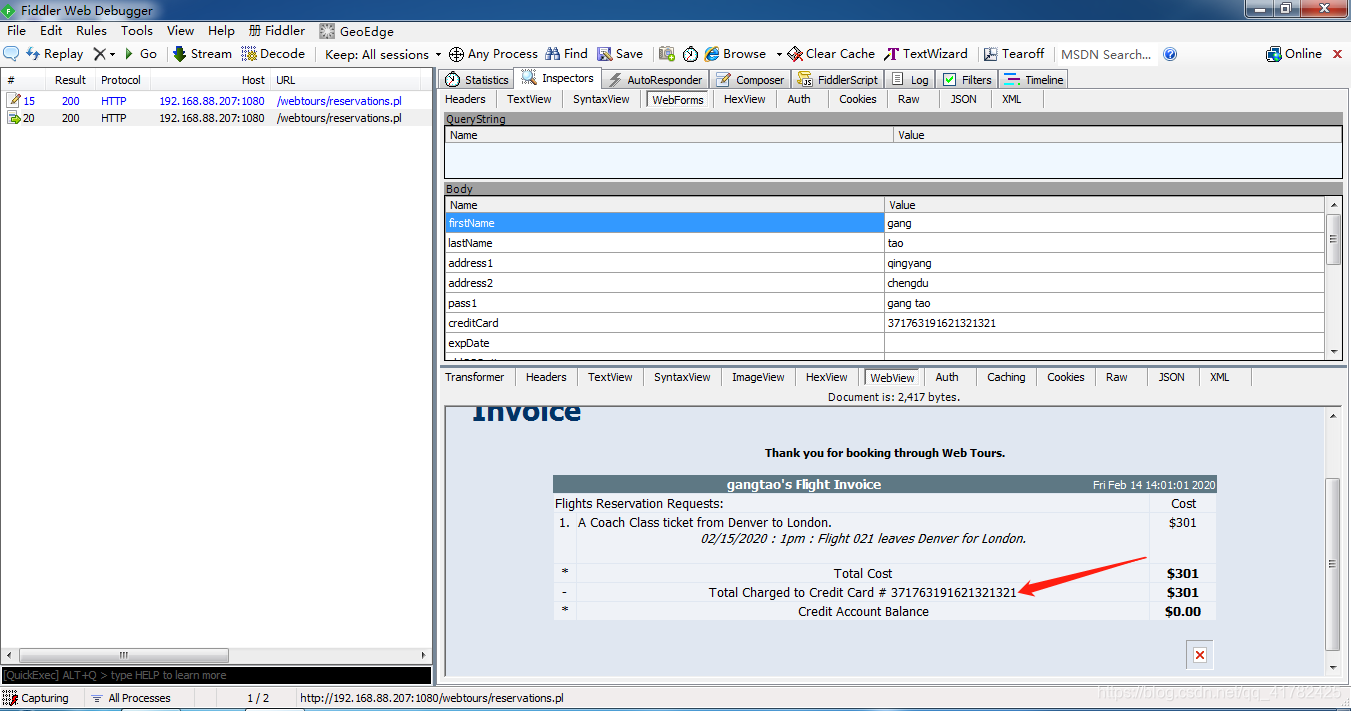Open the Find sessions tool

(x=566, y=54)
